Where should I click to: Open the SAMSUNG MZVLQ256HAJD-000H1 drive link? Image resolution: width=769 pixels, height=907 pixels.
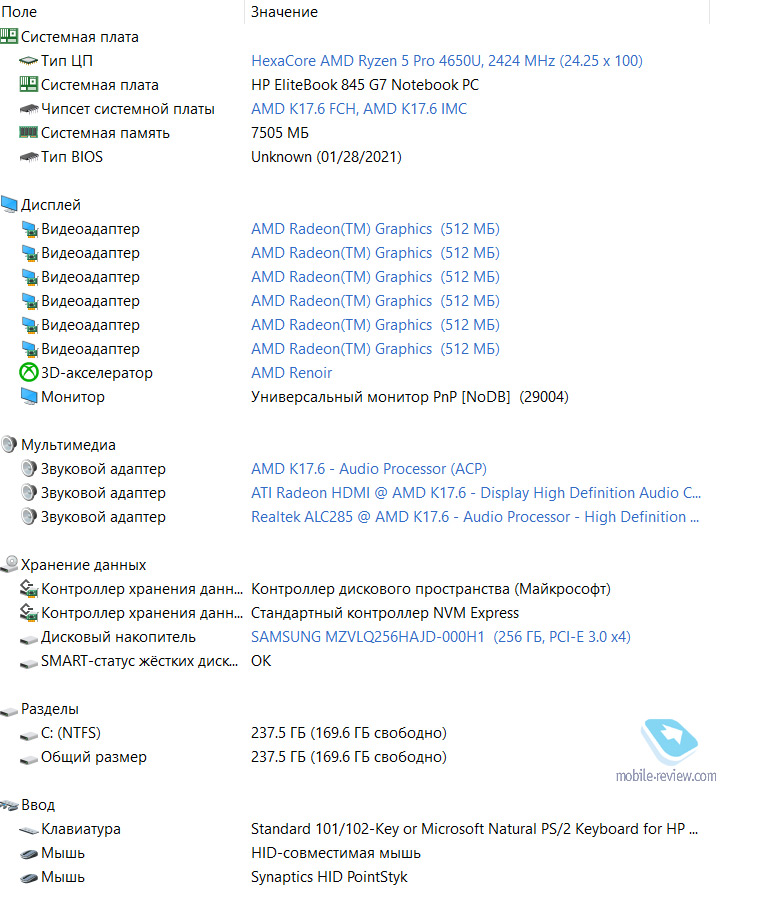click(441, 637)
